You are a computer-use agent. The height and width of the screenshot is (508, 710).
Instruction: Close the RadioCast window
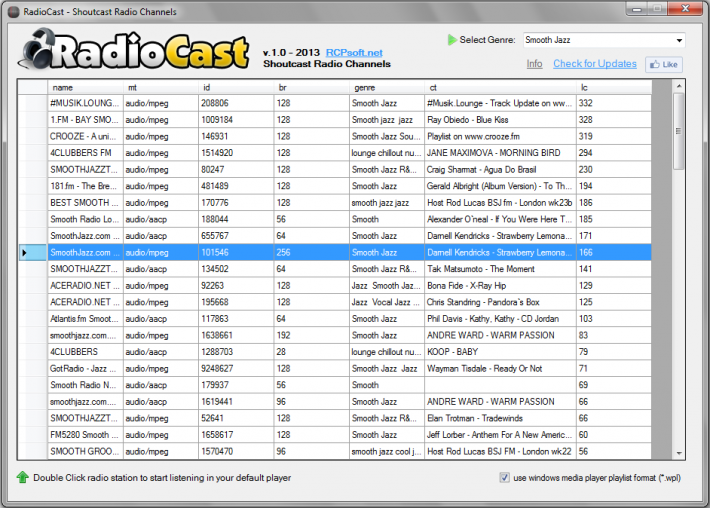click(x=685, y=9)
